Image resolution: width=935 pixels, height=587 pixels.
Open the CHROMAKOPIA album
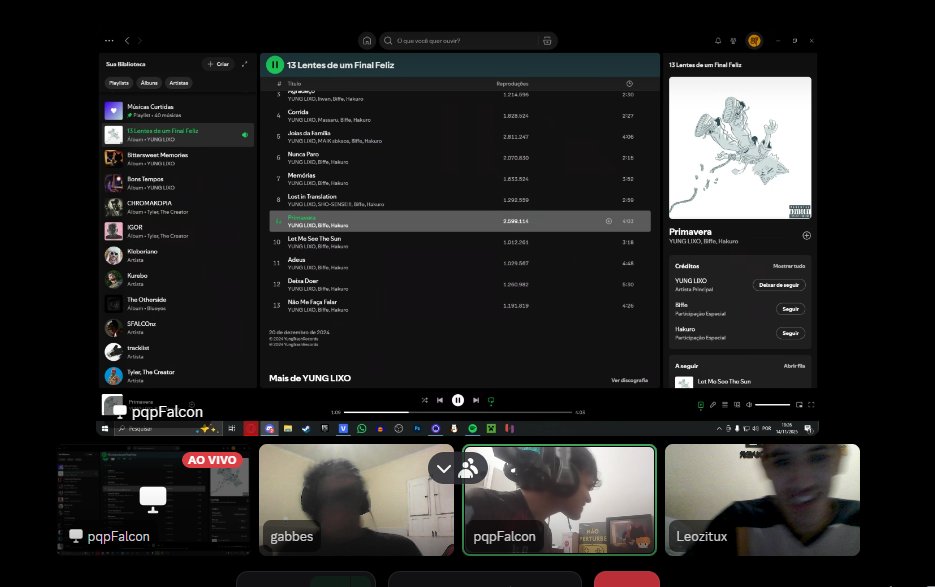coord(179,207)
